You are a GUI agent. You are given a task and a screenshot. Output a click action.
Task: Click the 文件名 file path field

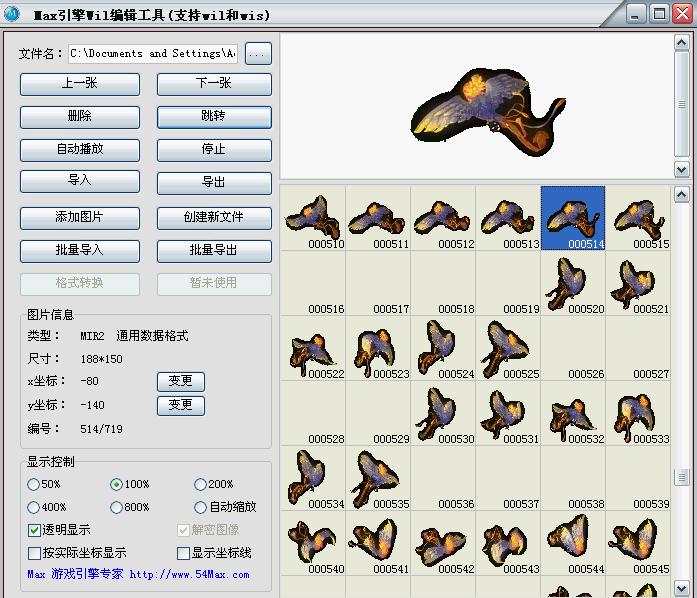pos(152,54)
